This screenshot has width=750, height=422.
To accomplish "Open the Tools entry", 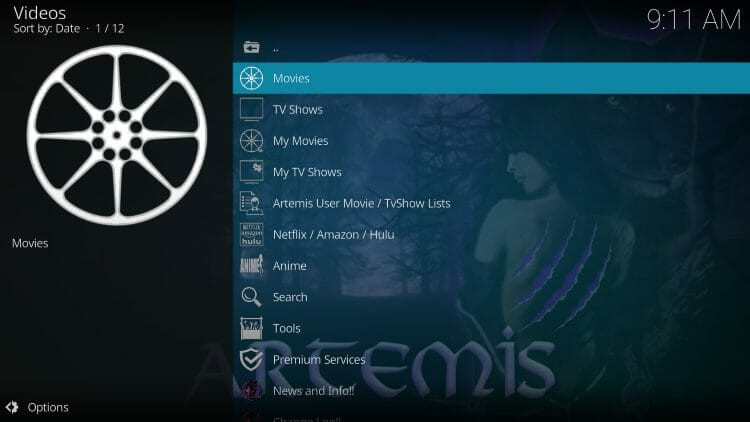I will click(491, 329).
